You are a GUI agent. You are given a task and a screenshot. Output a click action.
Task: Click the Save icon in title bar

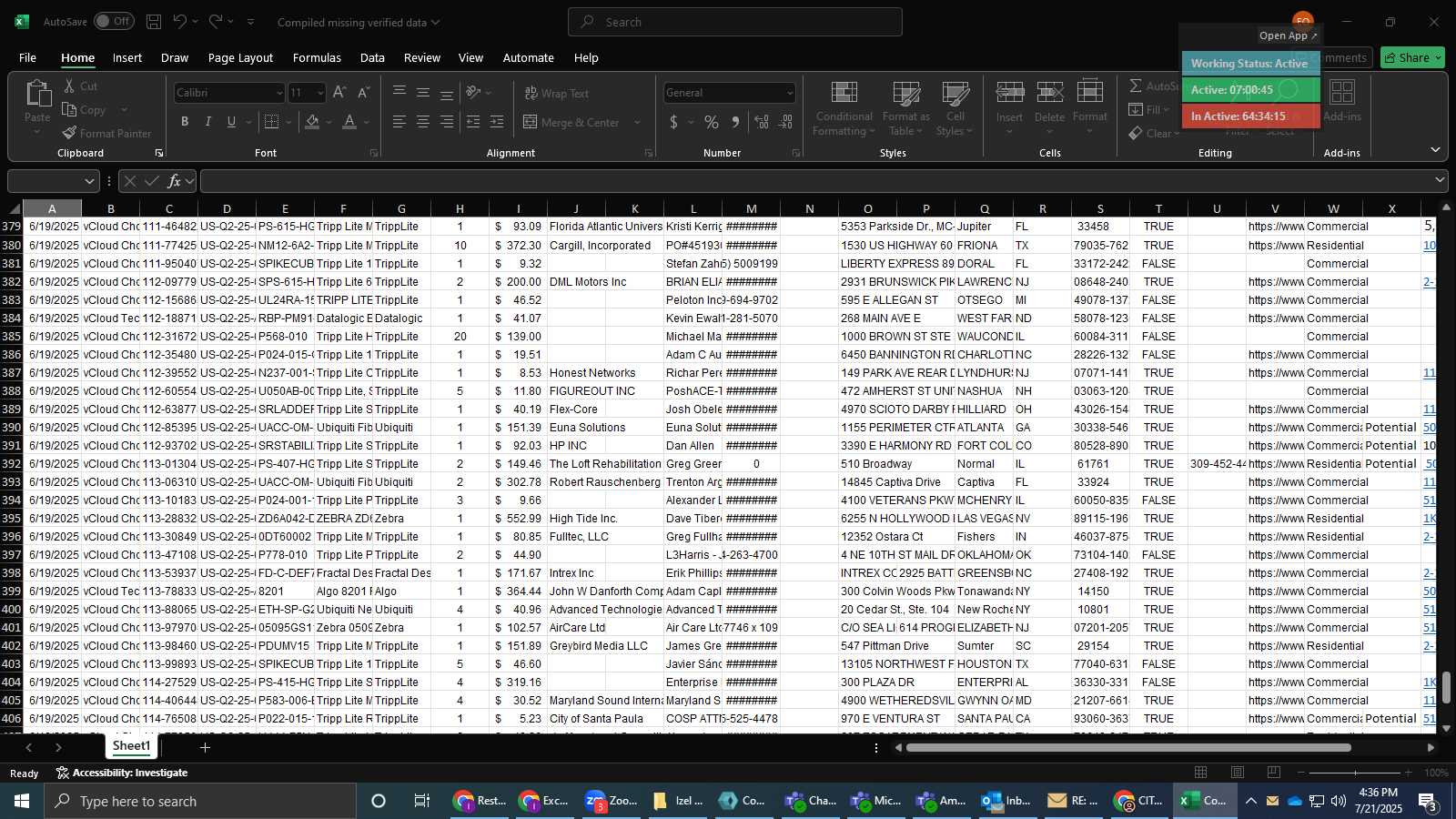click(154, 22)
